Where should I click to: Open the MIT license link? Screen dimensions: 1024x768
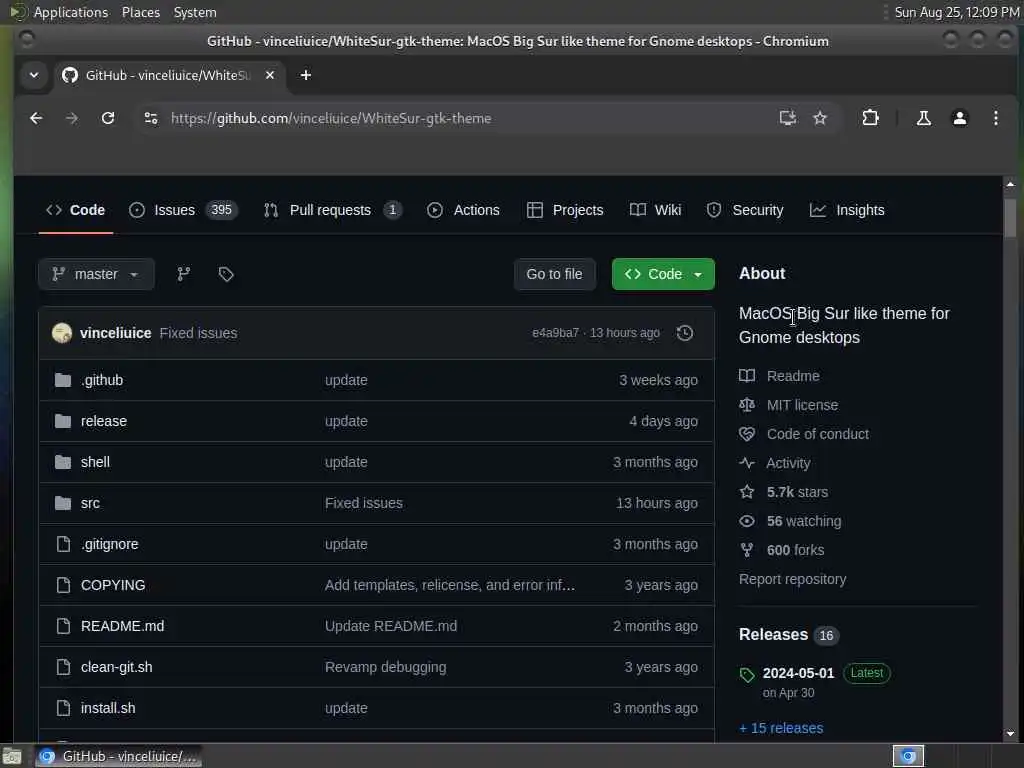(x=803, y=405)
